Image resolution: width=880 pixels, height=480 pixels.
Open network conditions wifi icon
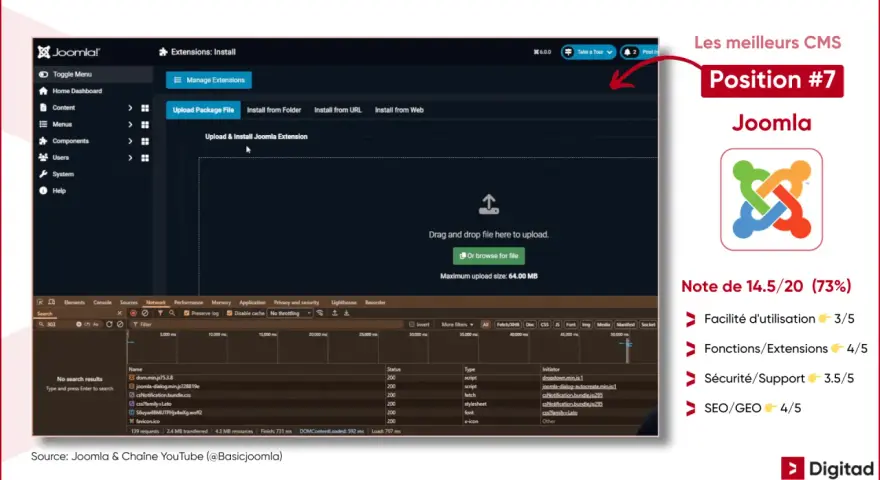click(320, 313)
